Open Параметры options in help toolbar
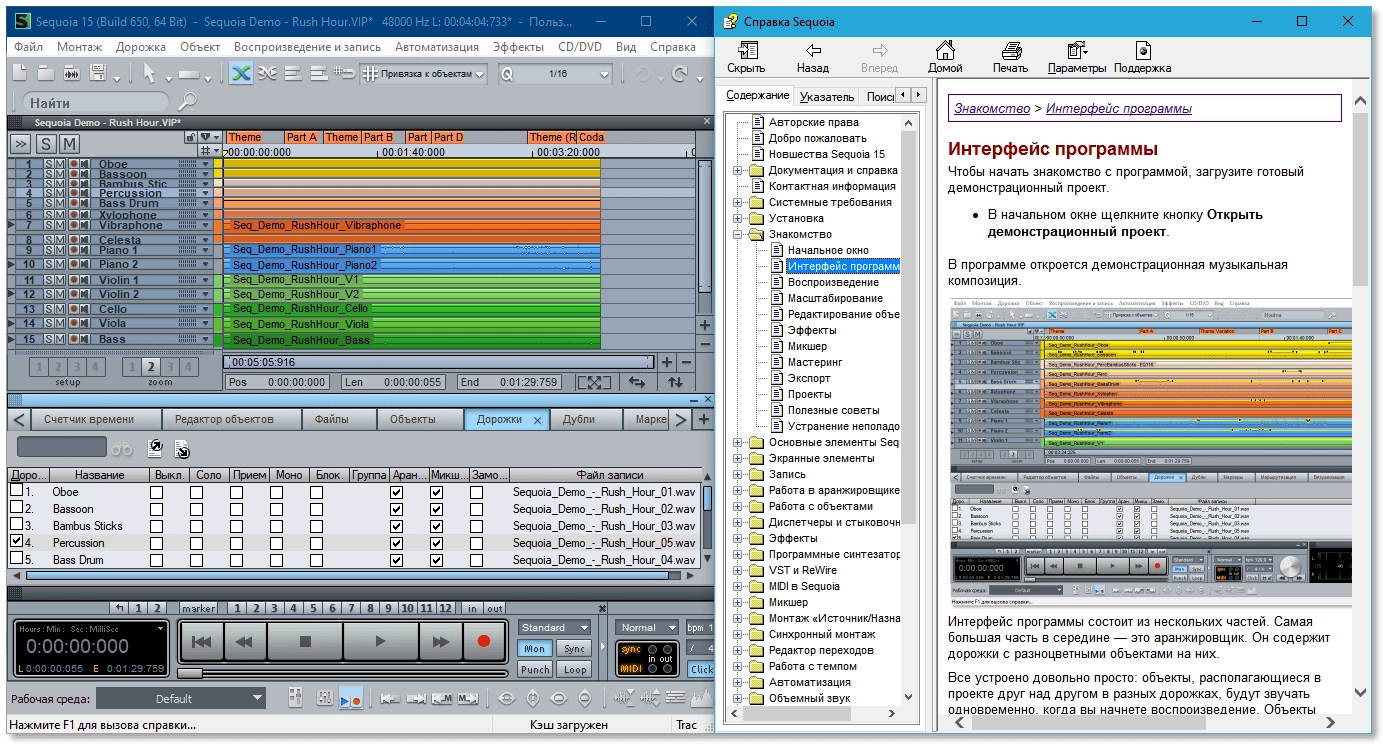The image size is (1383, 745). (1077, 58)
